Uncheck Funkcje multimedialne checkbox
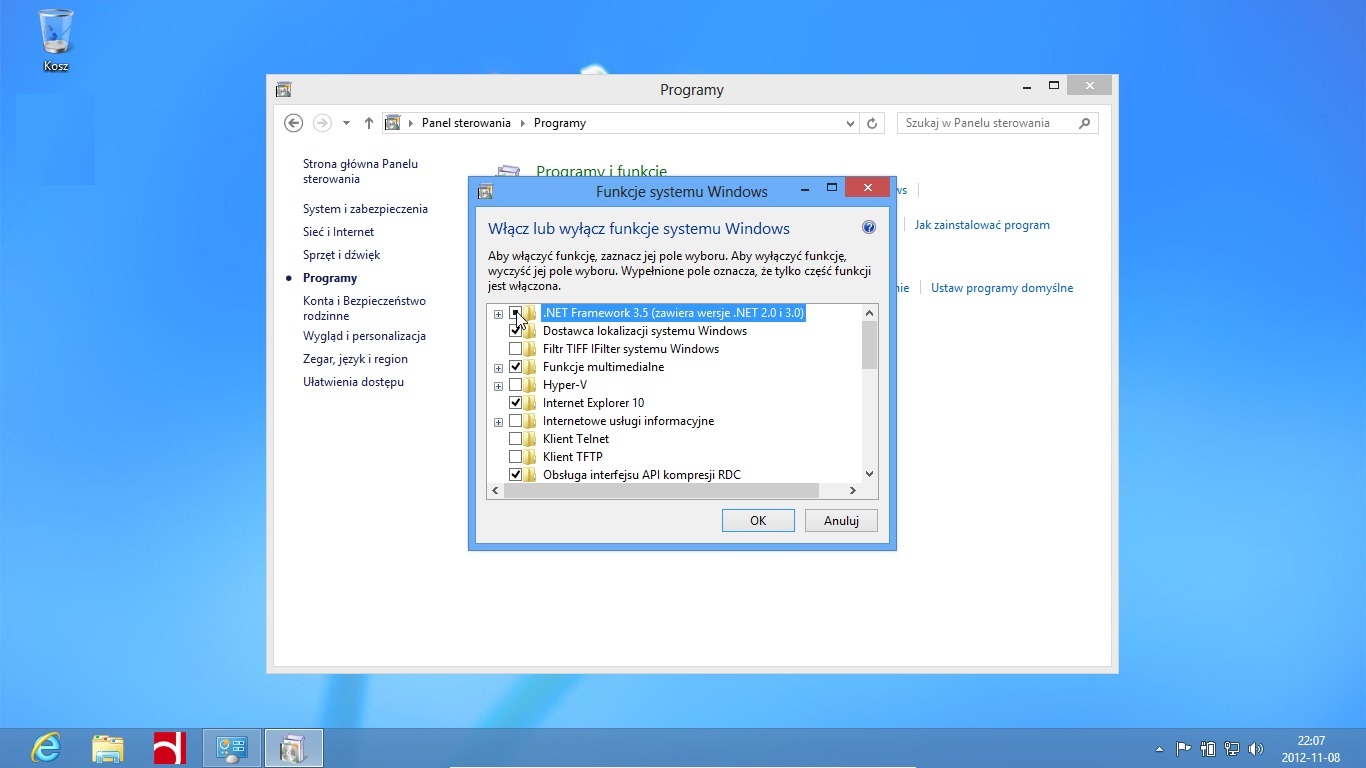The width and height of the screenshot is (1366, 768). [x=515, y=367]
